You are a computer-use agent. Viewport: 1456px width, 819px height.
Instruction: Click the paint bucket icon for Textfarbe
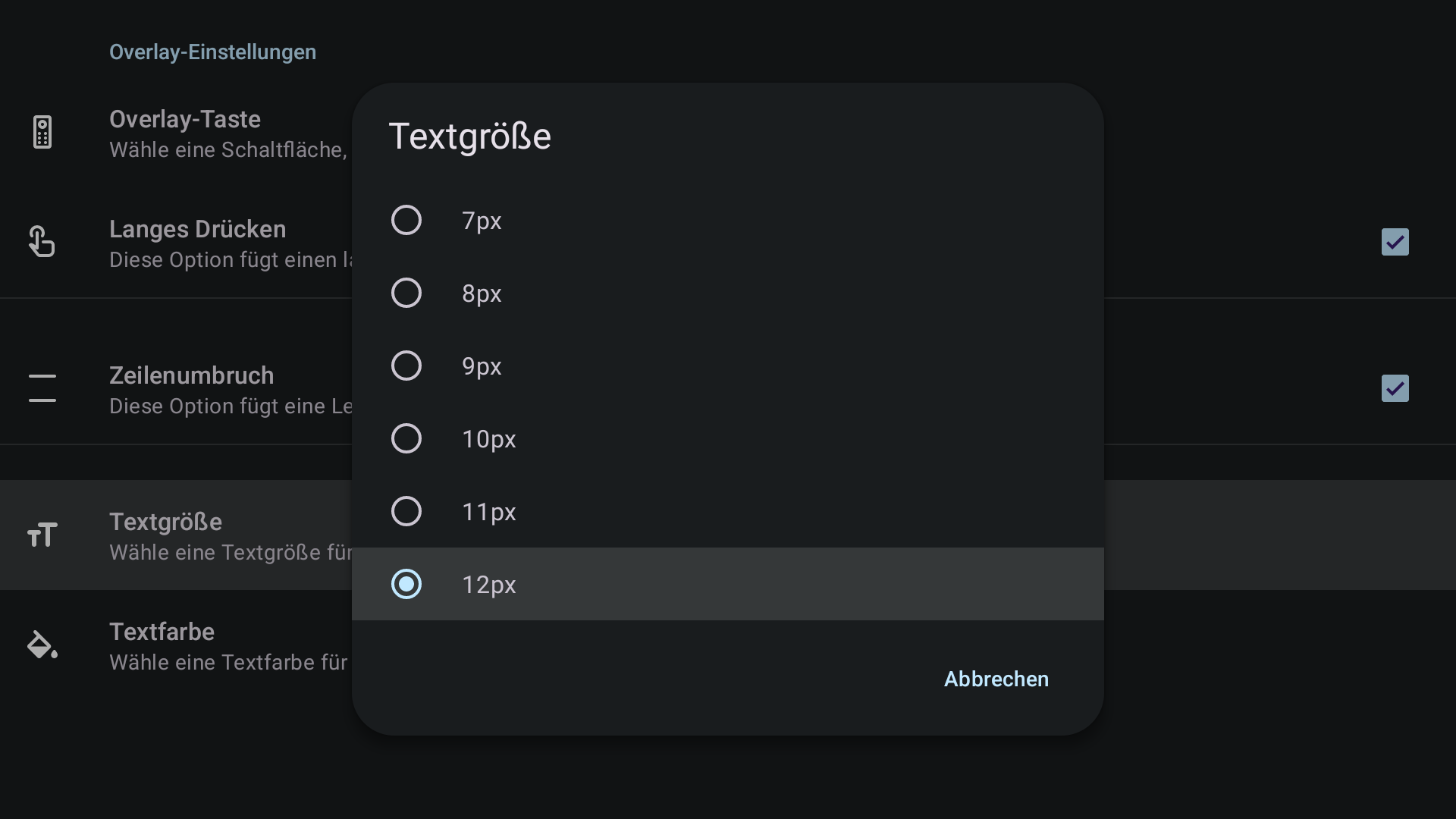pyautogui.click(x=42, y=645)
